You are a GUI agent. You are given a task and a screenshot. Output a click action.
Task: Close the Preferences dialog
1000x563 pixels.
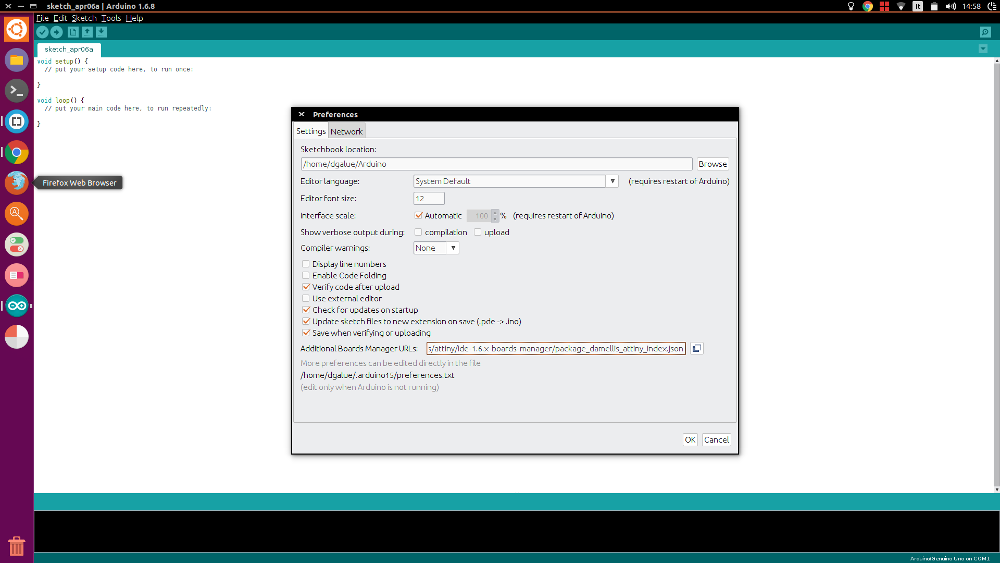click(x=302, y=114)
